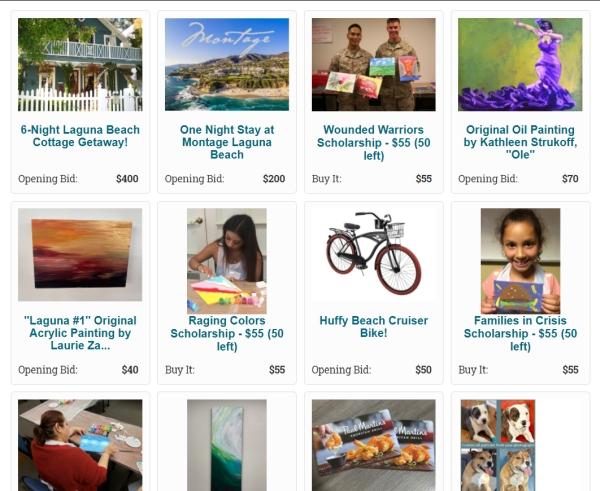Select the purple flamenco dancer painting image
600x491 pixels.
point(520,65)
